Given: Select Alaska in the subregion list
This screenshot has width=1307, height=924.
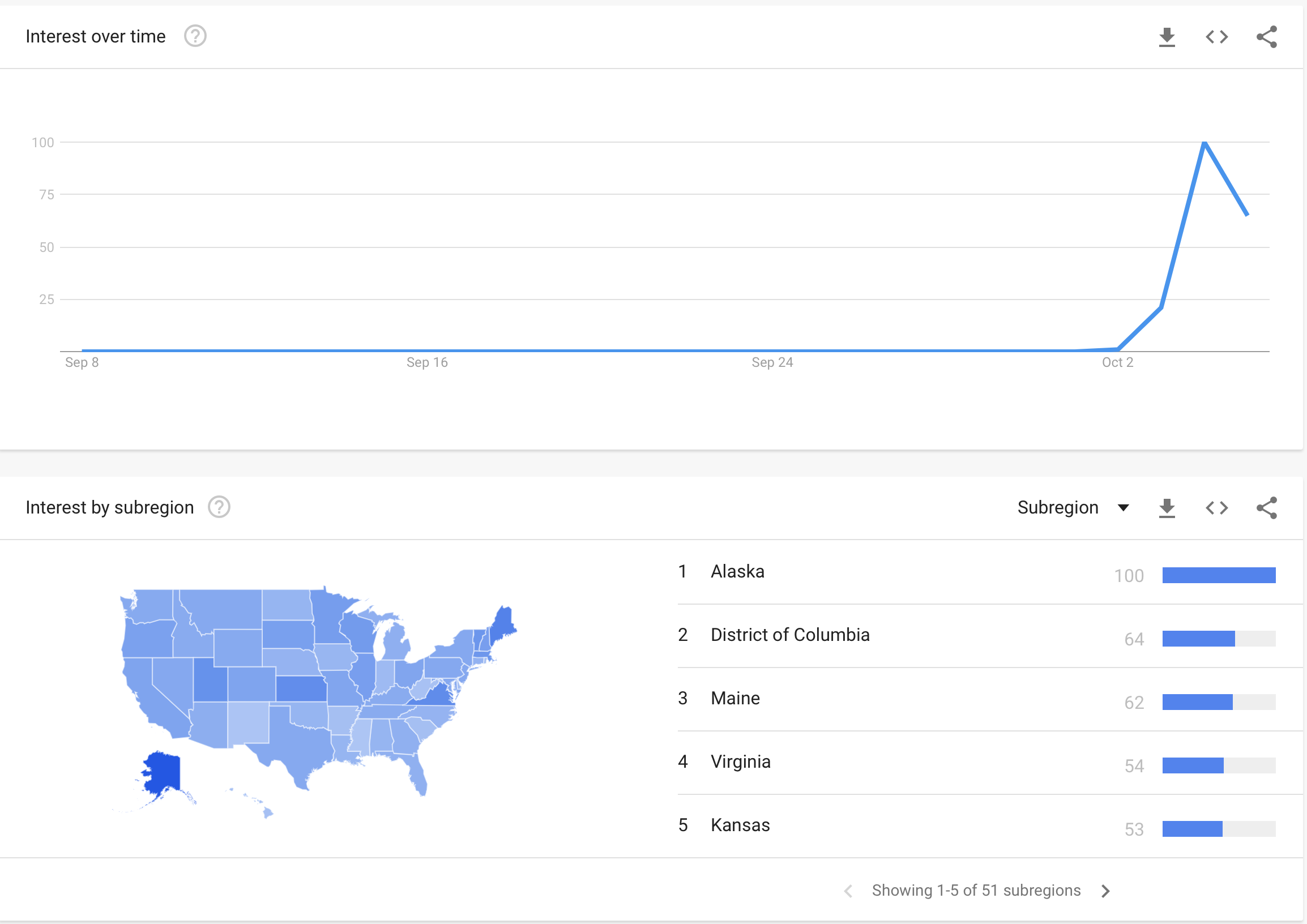Looking at the screenshot, I should (737, 571).
